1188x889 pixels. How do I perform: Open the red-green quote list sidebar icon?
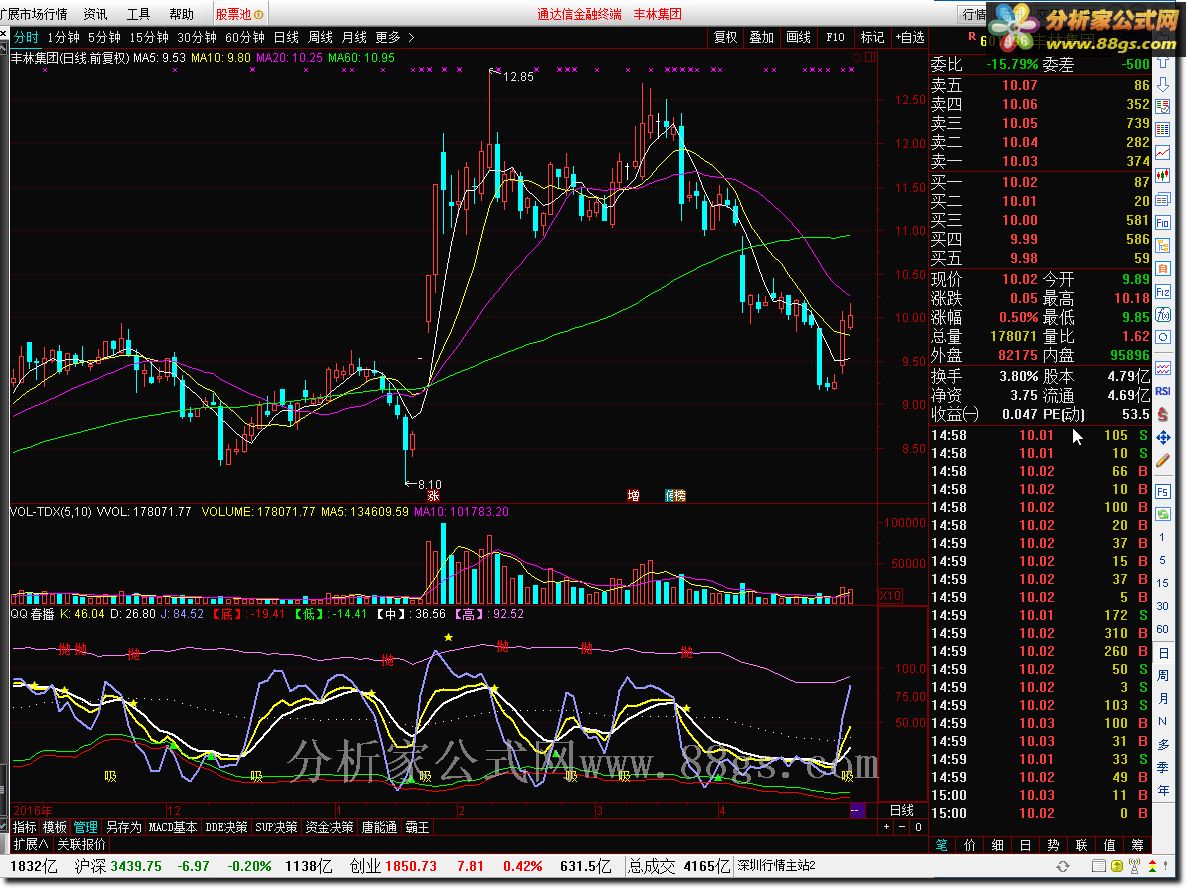[1162, 108]
